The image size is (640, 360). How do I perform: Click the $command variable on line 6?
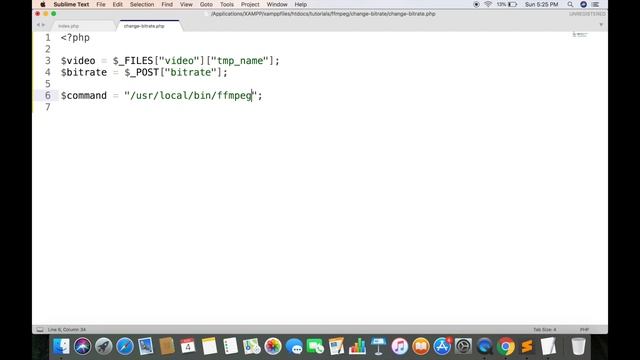point(84,96)
